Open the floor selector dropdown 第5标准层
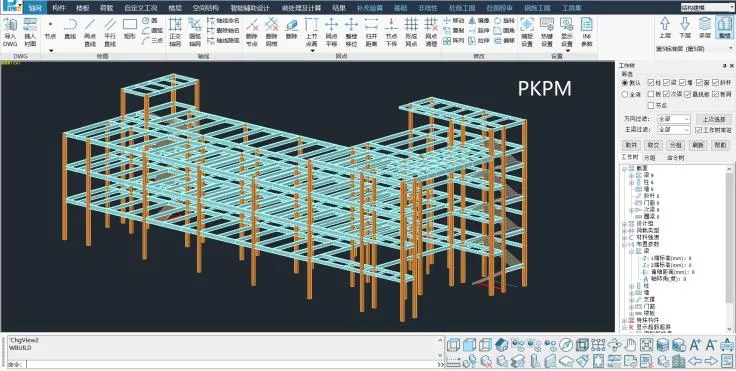This screenshot has height=371, width=736. coord(694,49)
